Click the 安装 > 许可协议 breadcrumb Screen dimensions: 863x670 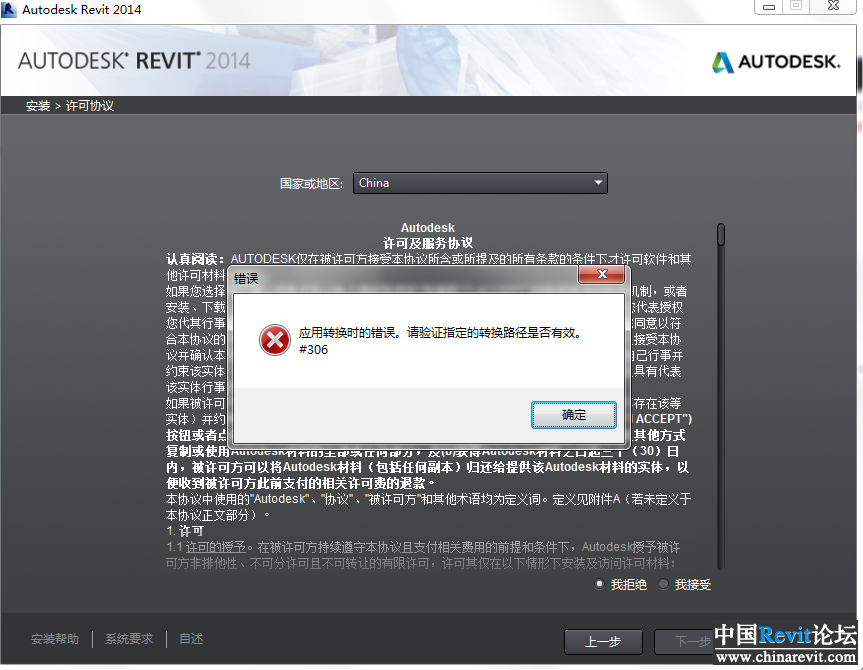(x=70, y=106)
